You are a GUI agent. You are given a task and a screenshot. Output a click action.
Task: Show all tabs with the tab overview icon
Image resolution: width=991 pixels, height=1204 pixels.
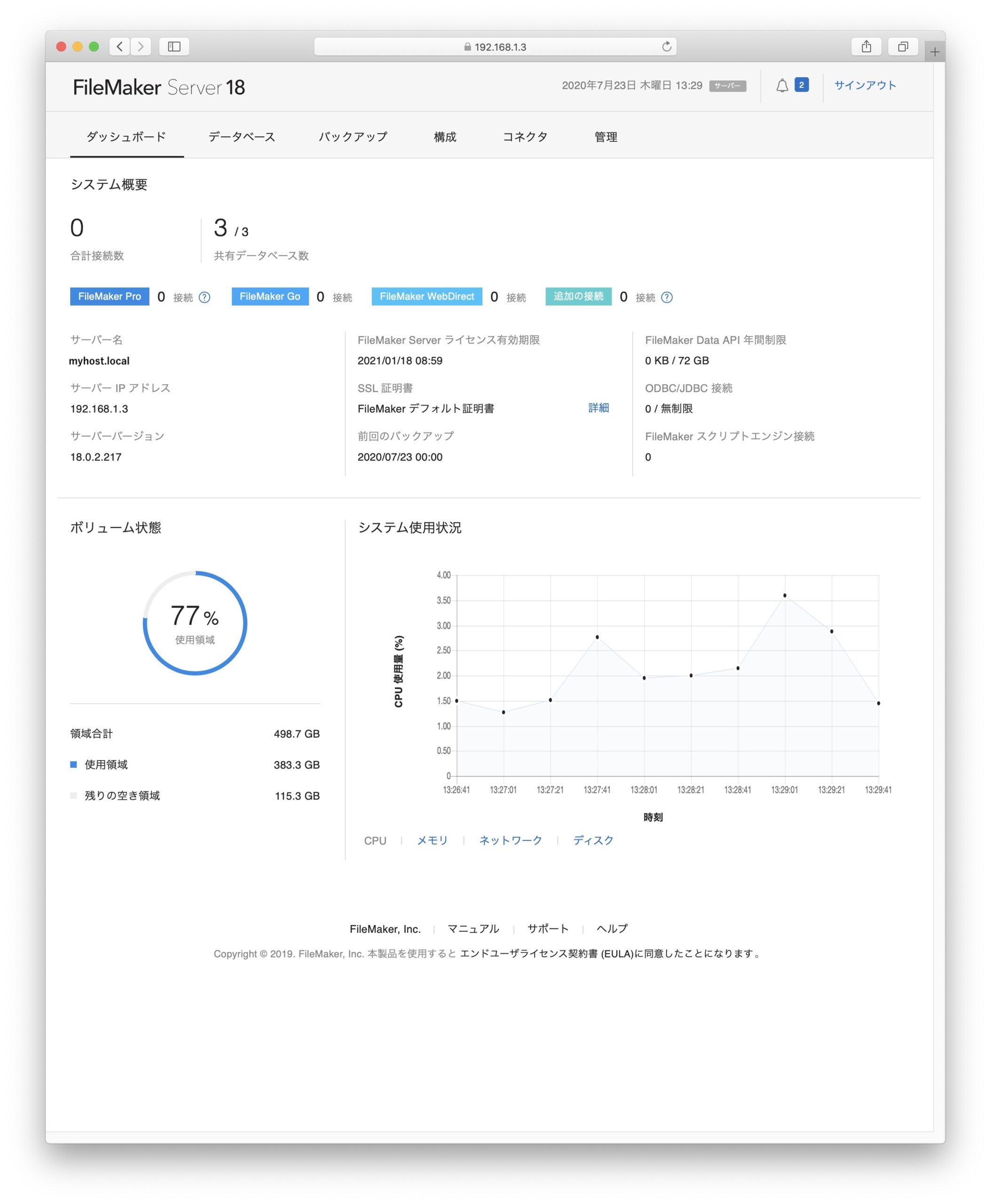[x=903, y=46]
